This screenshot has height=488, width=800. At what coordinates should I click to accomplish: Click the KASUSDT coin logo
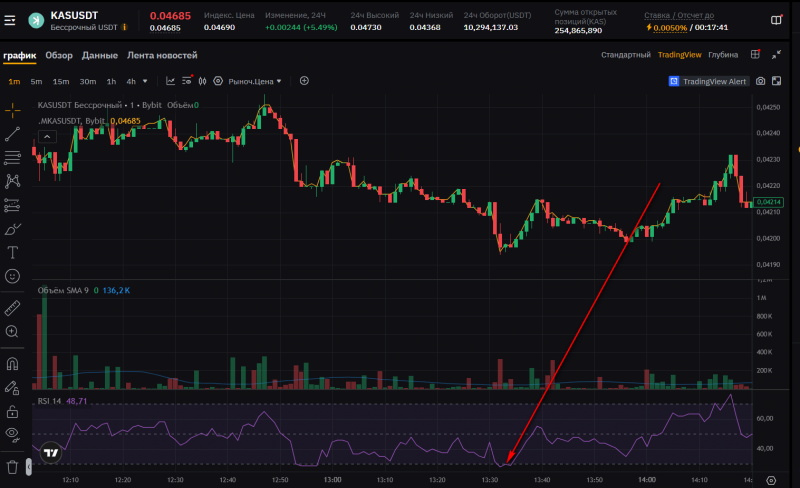click(x=36, y=20)
